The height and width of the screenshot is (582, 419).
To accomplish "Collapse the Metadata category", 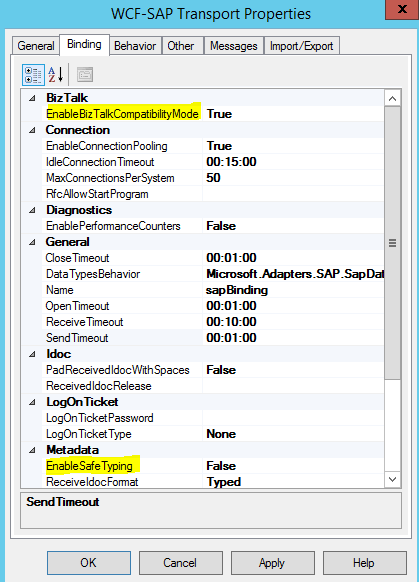I will tap(32, 450).
